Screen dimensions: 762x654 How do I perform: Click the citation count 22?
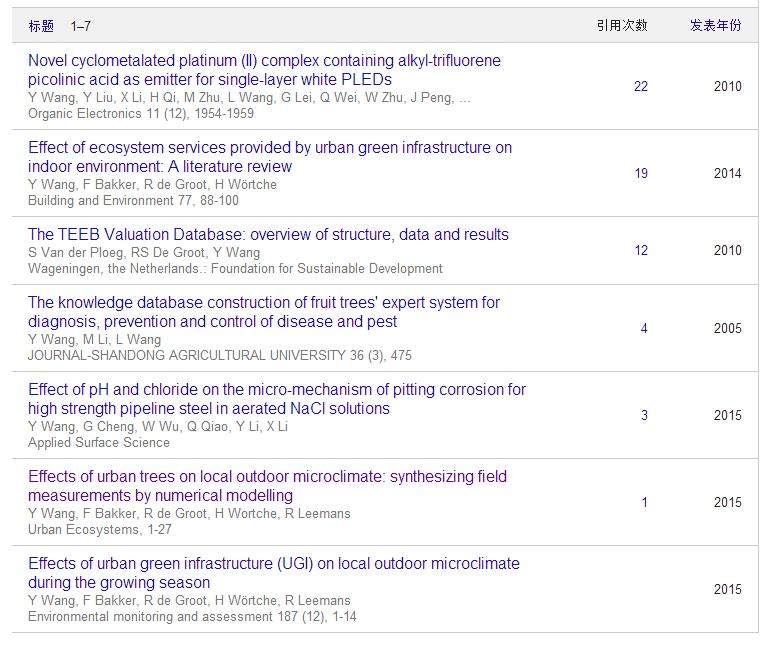tap(641, 87)
